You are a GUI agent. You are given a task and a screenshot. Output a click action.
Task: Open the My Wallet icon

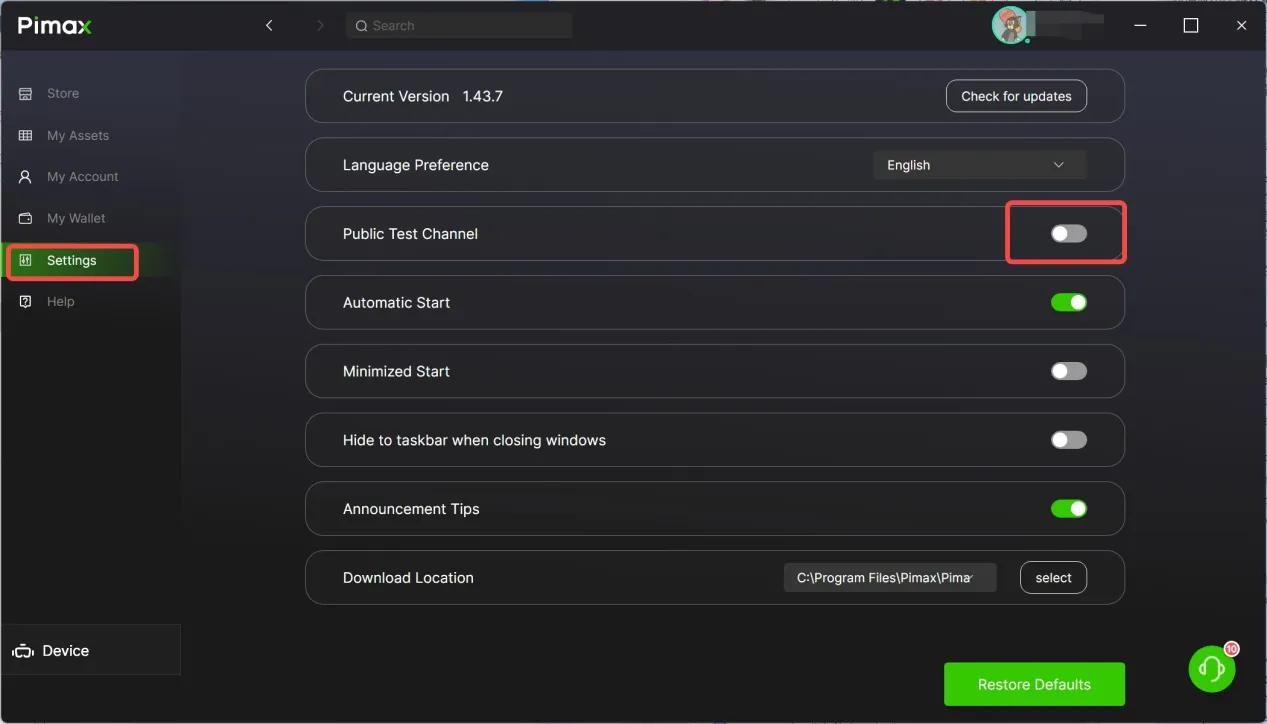point(26,218)
